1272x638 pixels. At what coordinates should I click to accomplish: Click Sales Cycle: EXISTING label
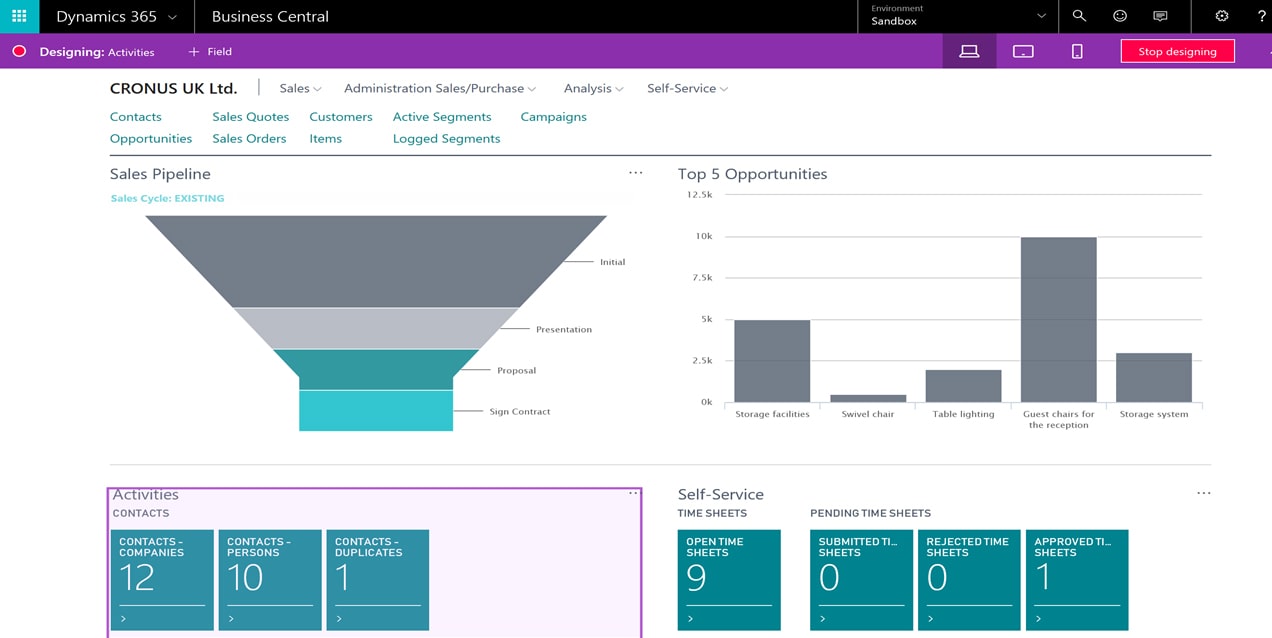[x=167, y=198]
